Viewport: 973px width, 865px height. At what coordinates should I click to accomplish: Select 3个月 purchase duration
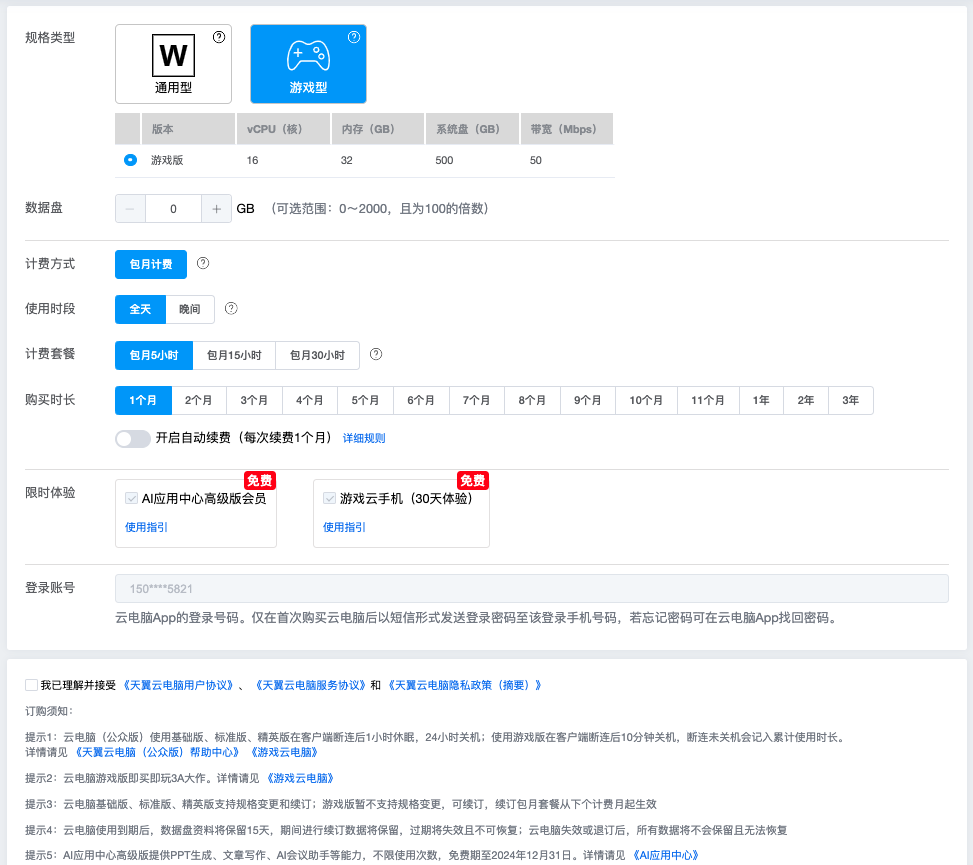[254, 400]
